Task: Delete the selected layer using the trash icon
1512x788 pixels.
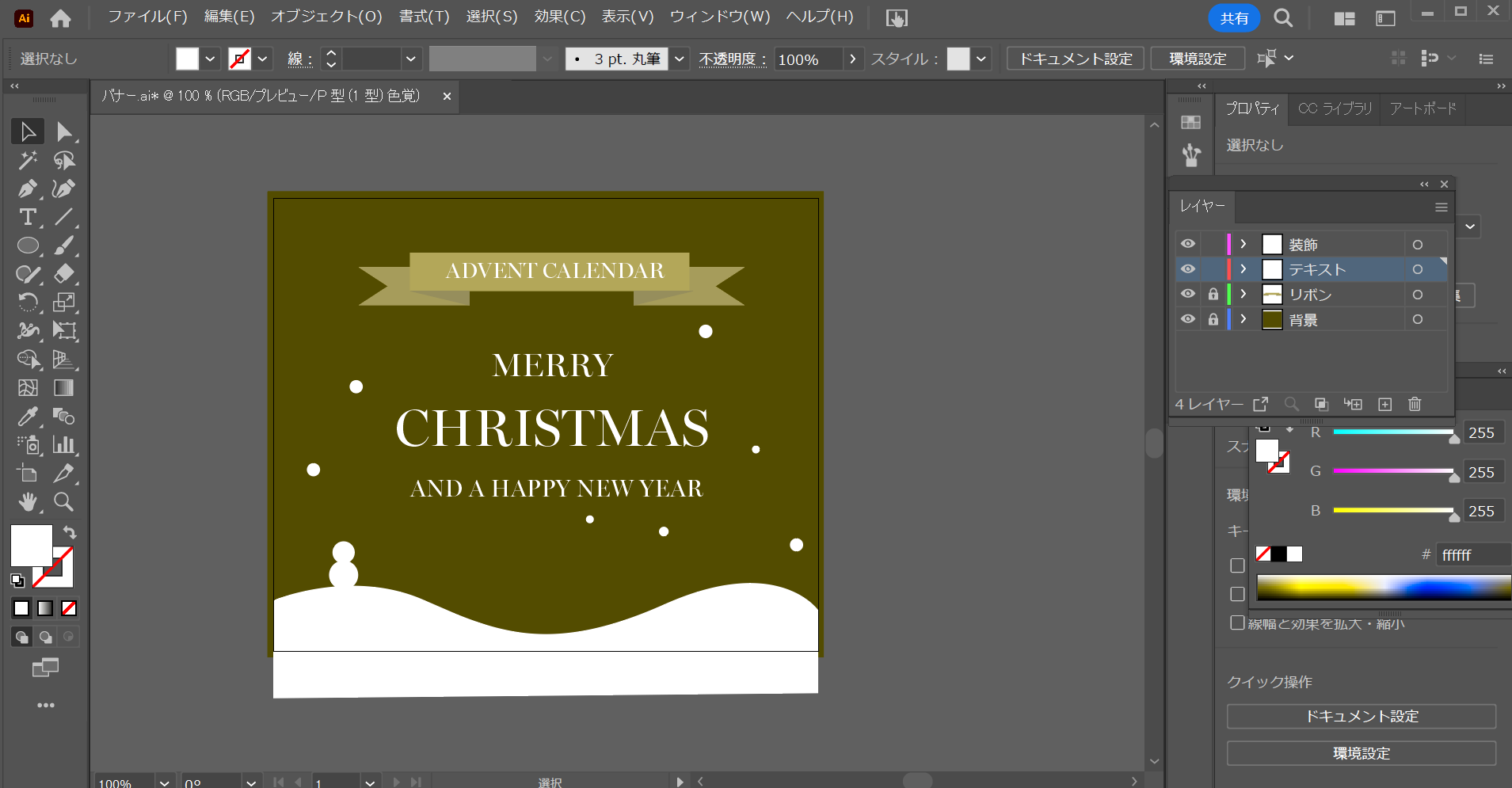Action: pos(1415,404)
